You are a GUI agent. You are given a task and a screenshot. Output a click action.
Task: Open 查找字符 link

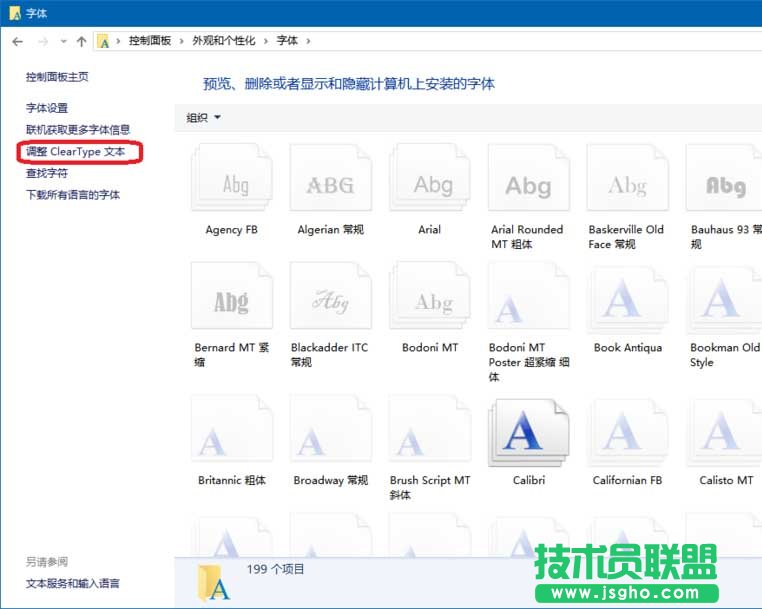[47, 173]
